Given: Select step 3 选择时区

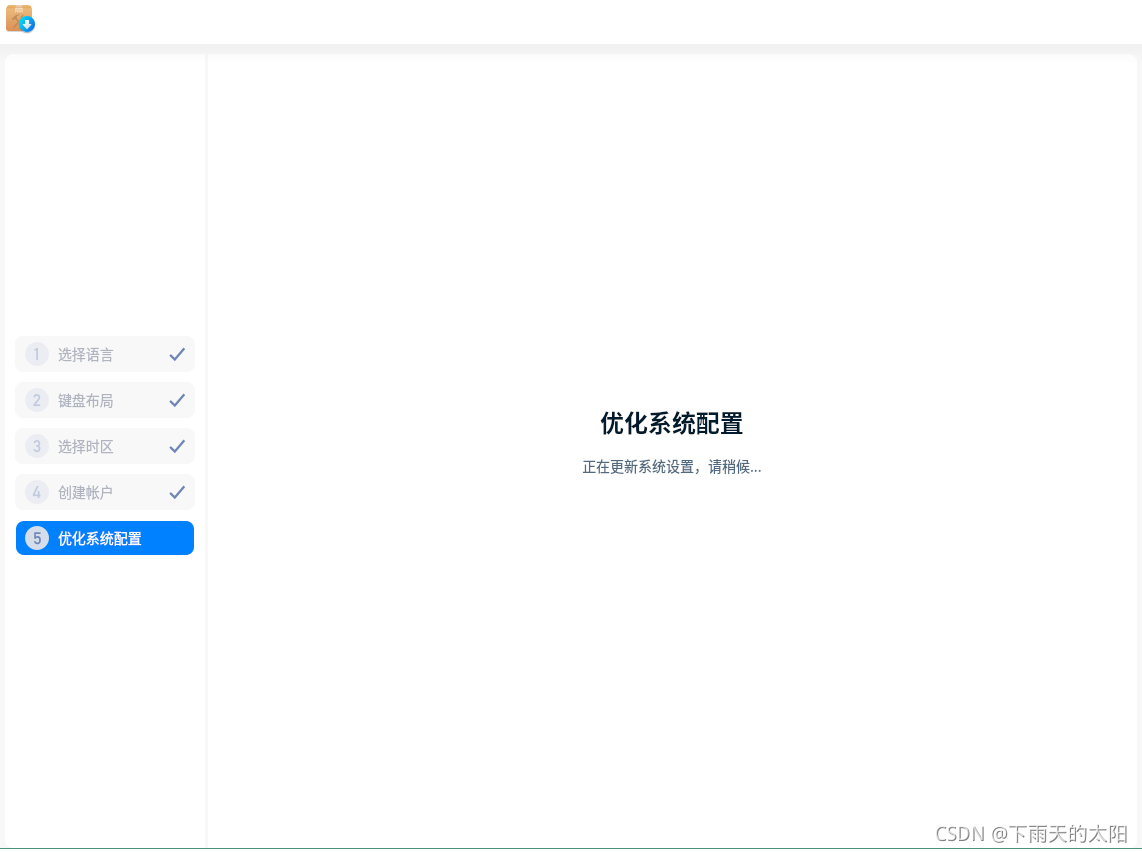Looking at the screenshot, I should [x=105, y=447].
